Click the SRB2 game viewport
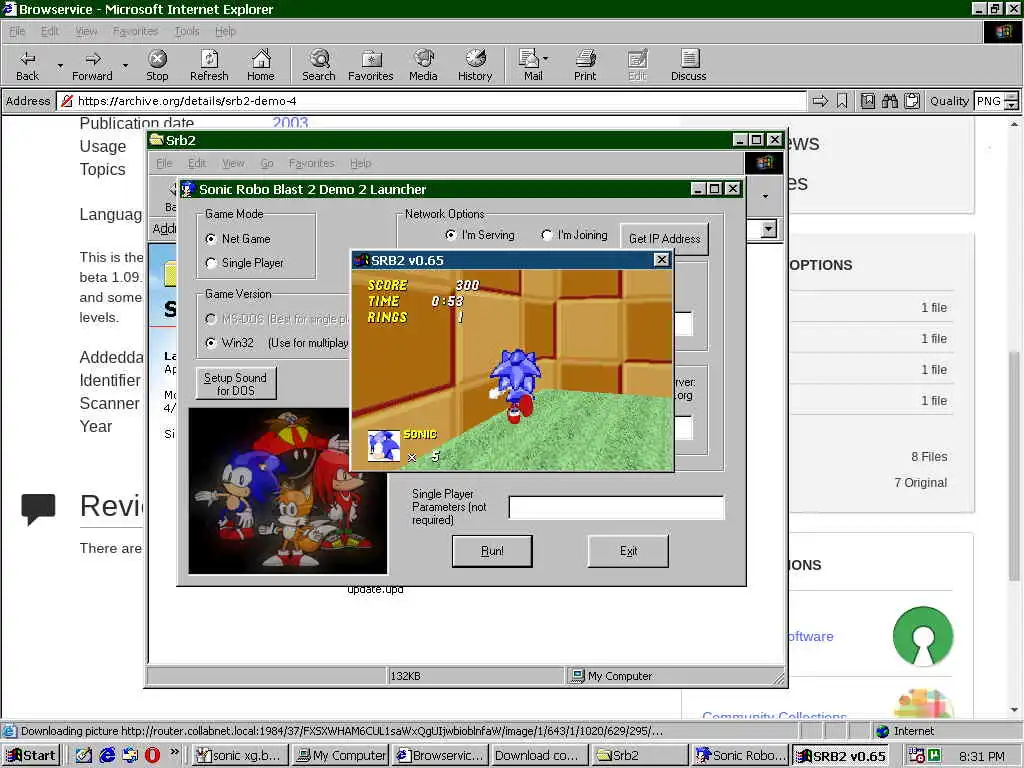Screen dimensions: 1024x768 click(x=513, y=370)
